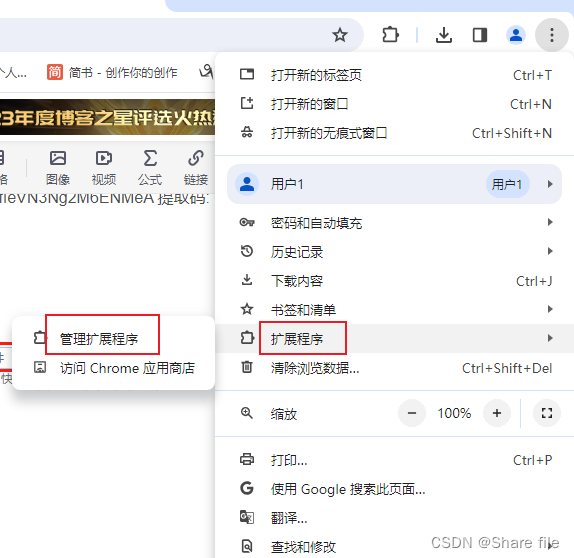Choose 访问 Chrome 应用商店 in submenu
Image resolution: width=574 pixels, height=558 pixels.
(x=113, y=368)
